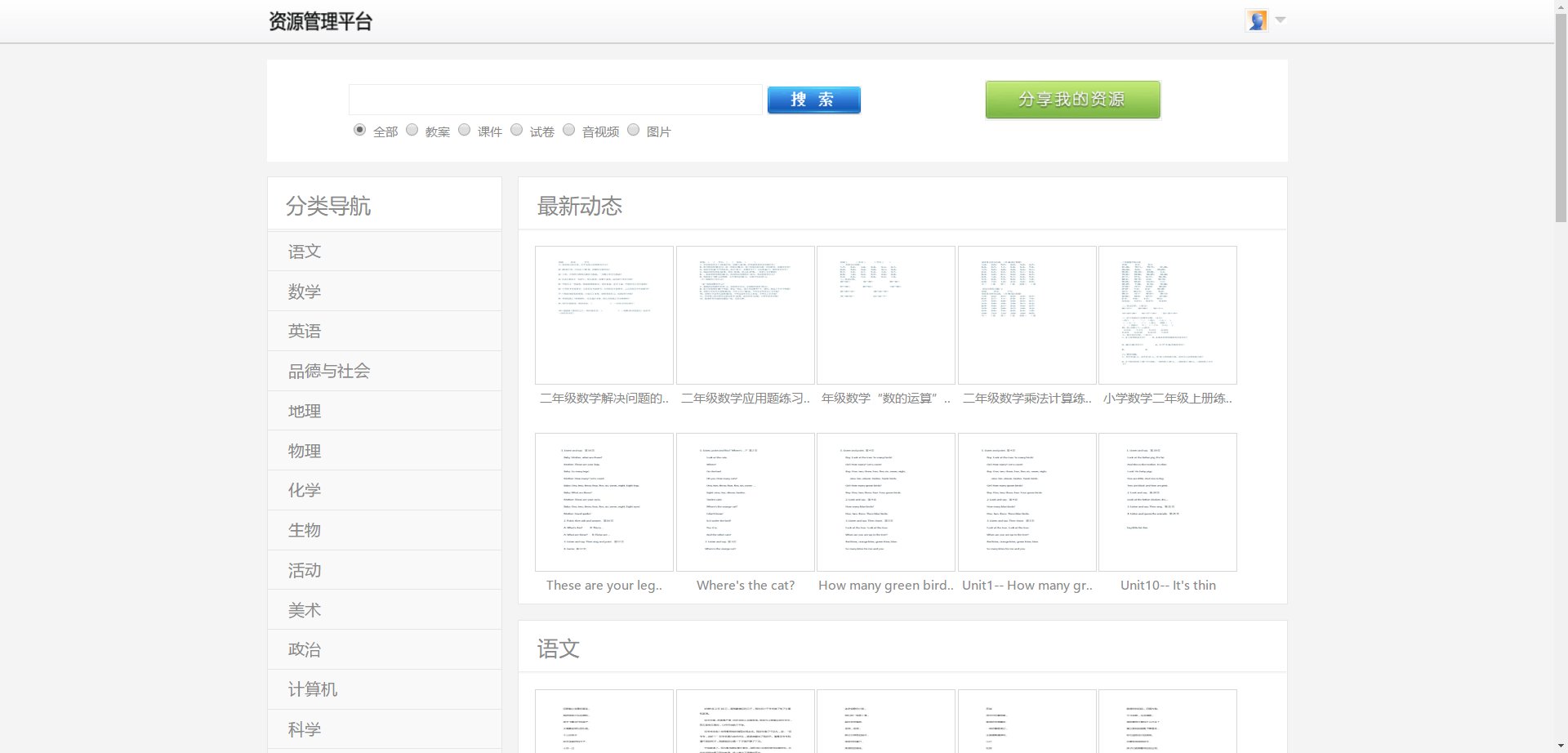Click the These are your leg.. title link

click(x=604, y=586)
